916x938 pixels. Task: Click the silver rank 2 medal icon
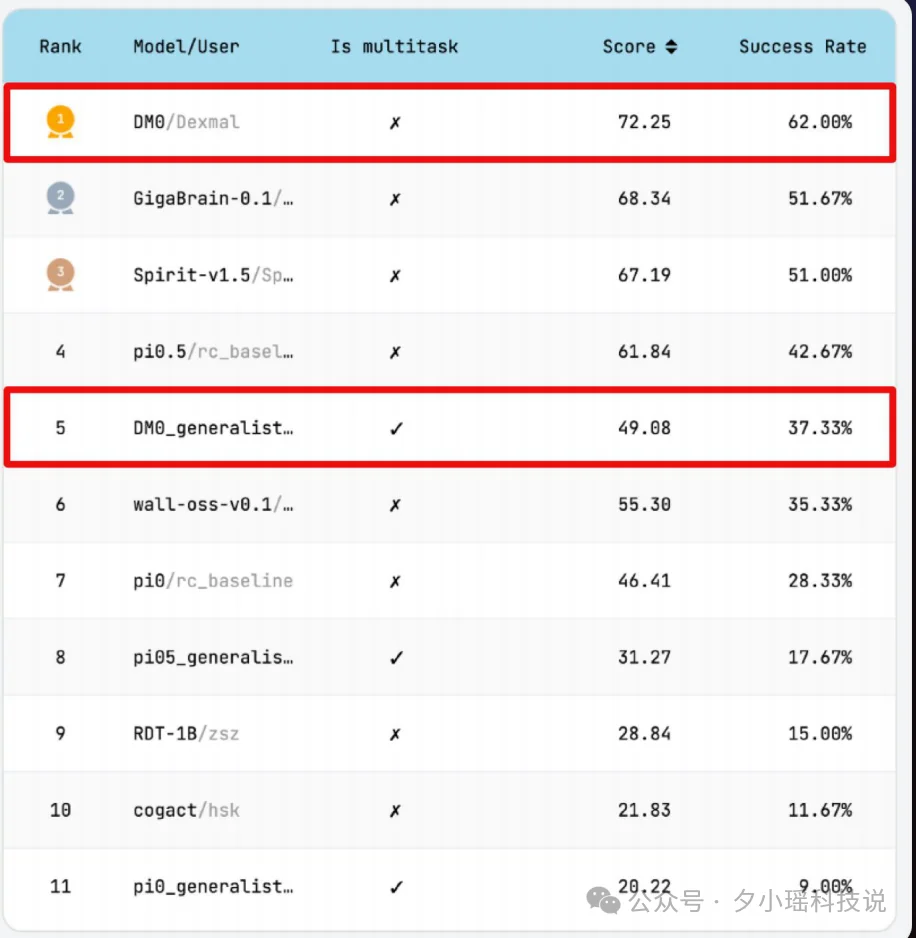point(60,198)
